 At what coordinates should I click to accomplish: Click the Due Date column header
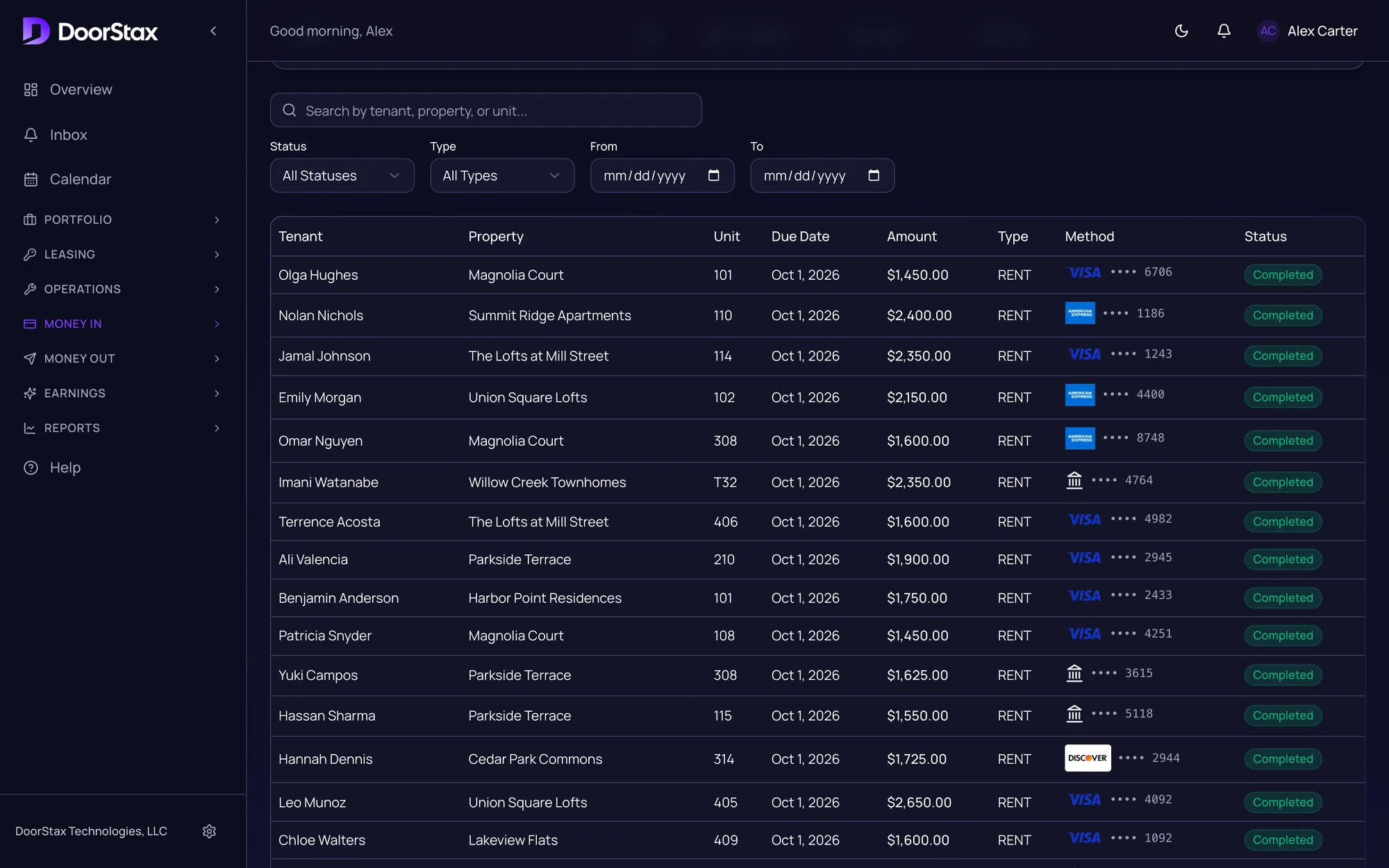click(800, 236)
